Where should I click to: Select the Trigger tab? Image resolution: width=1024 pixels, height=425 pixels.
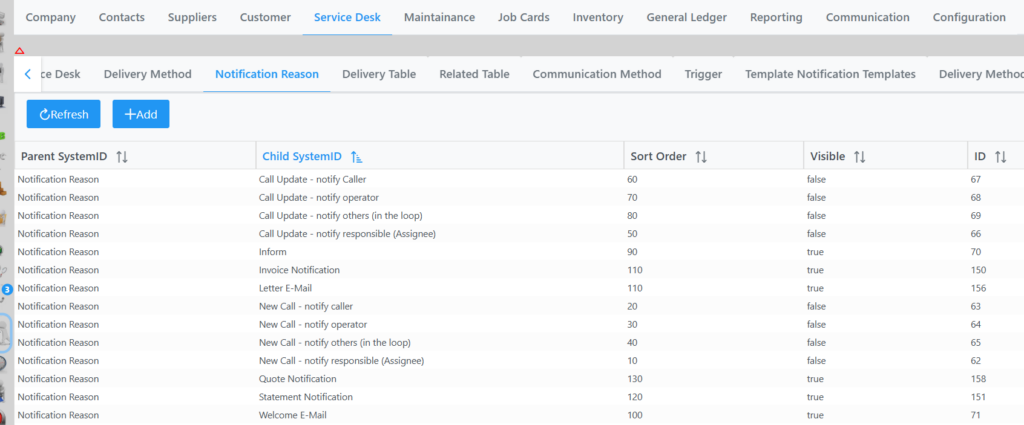pos(703,74)
